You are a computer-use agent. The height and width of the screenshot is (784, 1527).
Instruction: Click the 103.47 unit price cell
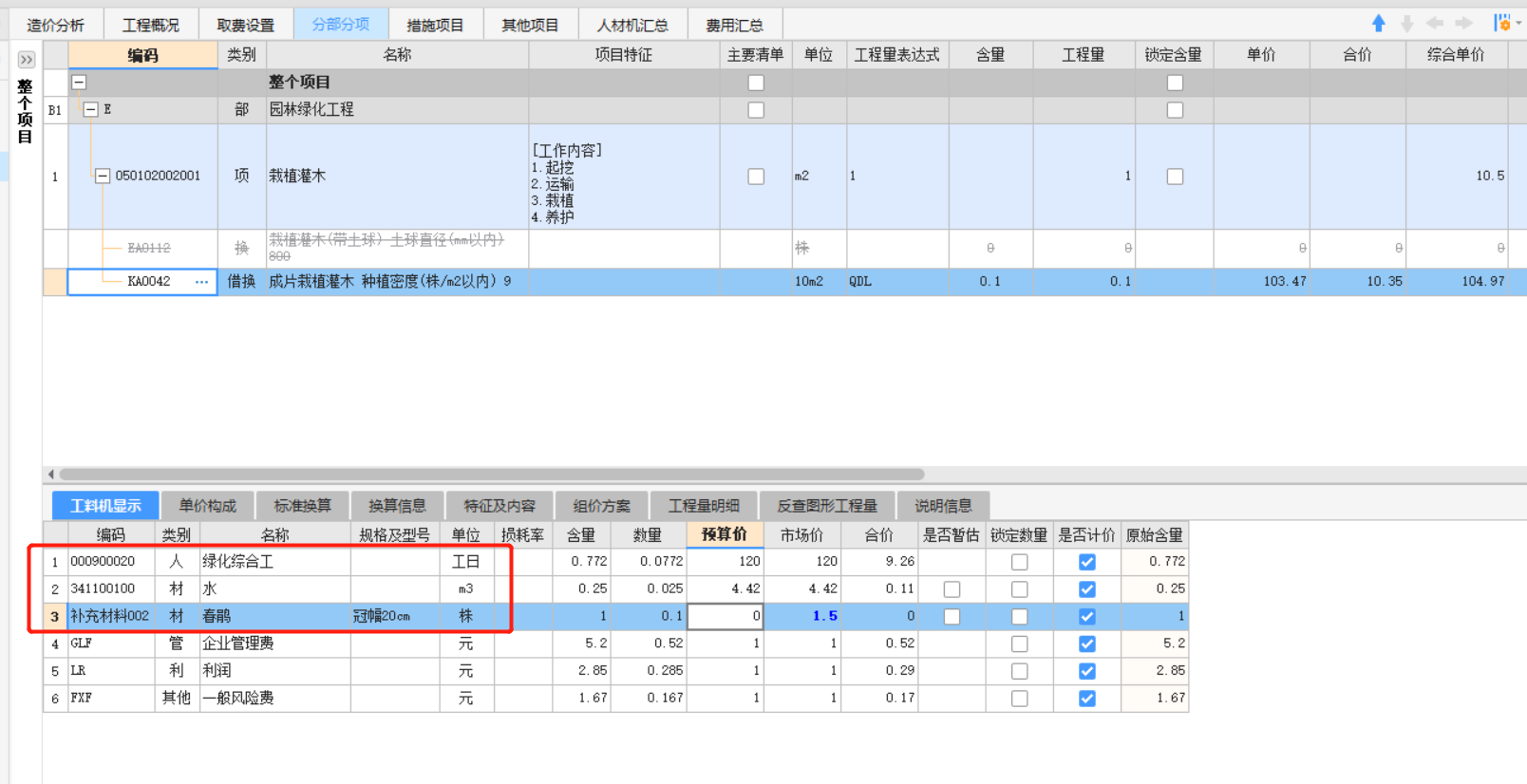pos(1261,282)
